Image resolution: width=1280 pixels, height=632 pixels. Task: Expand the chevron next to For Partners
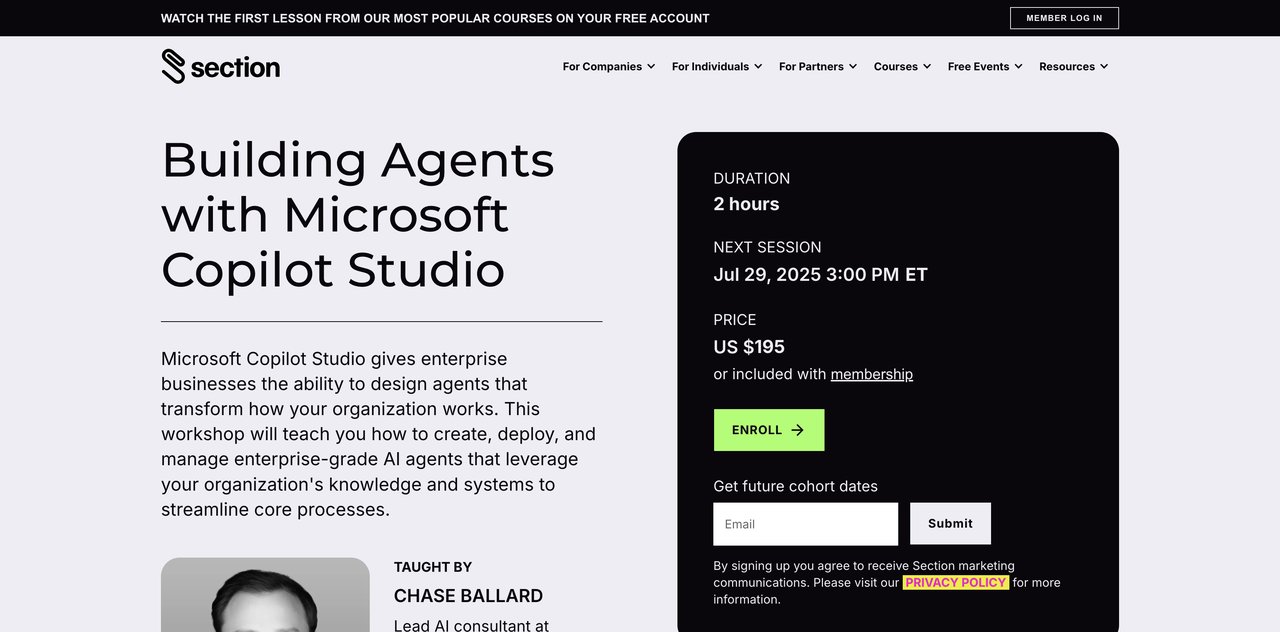853,67
